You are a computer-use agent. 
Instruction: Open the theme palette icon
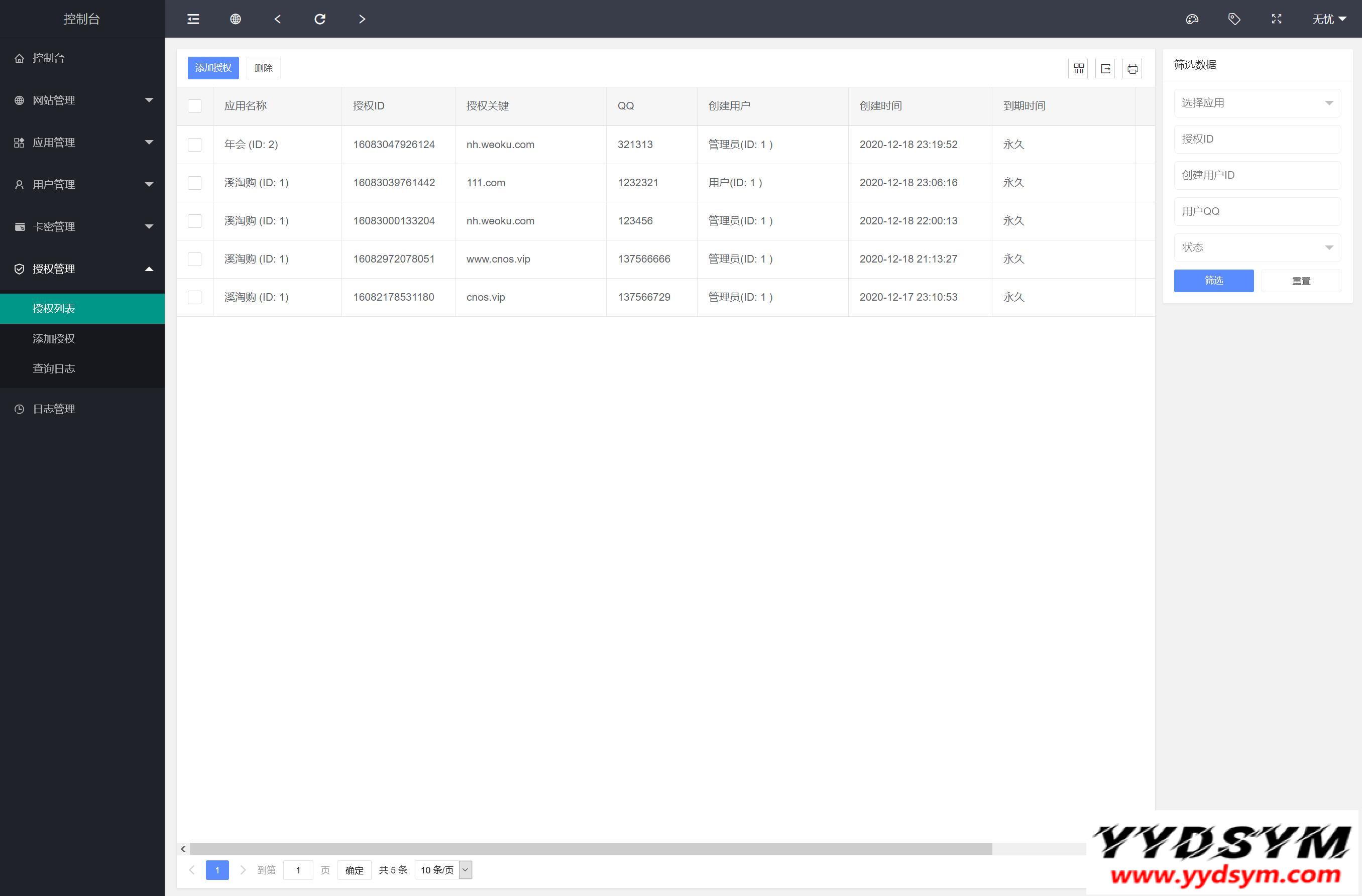point(1192,19)
